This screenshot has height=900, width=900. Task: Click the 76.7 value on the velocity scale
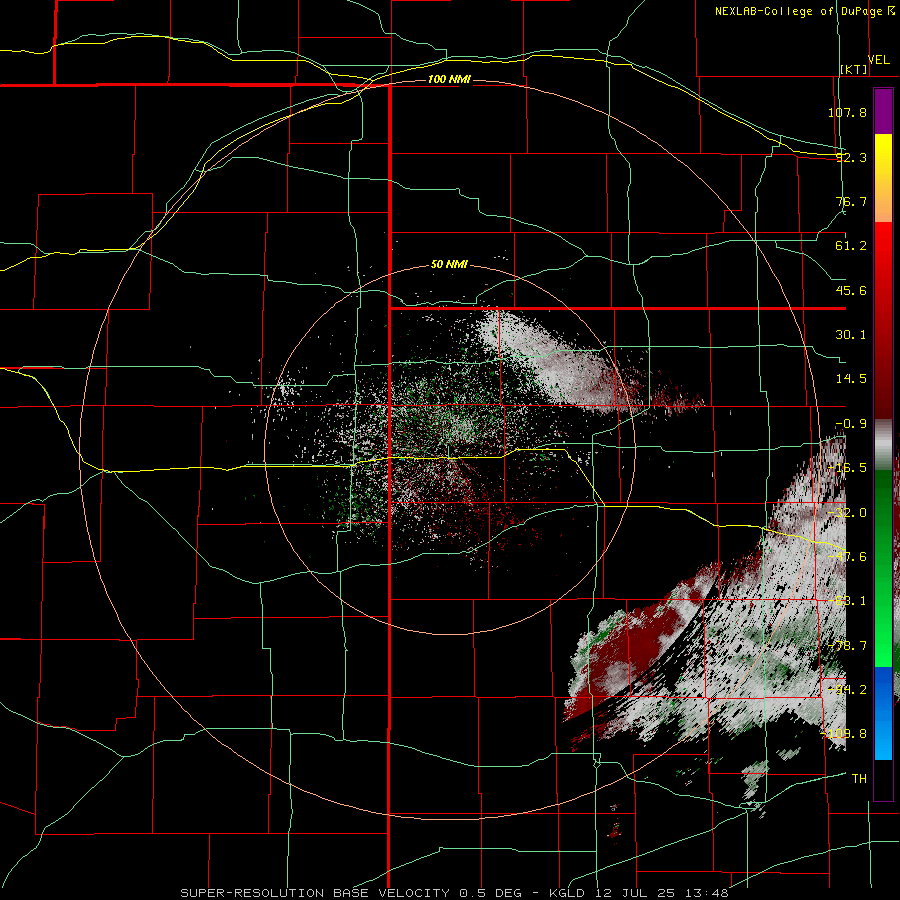(x=851, y=201)
